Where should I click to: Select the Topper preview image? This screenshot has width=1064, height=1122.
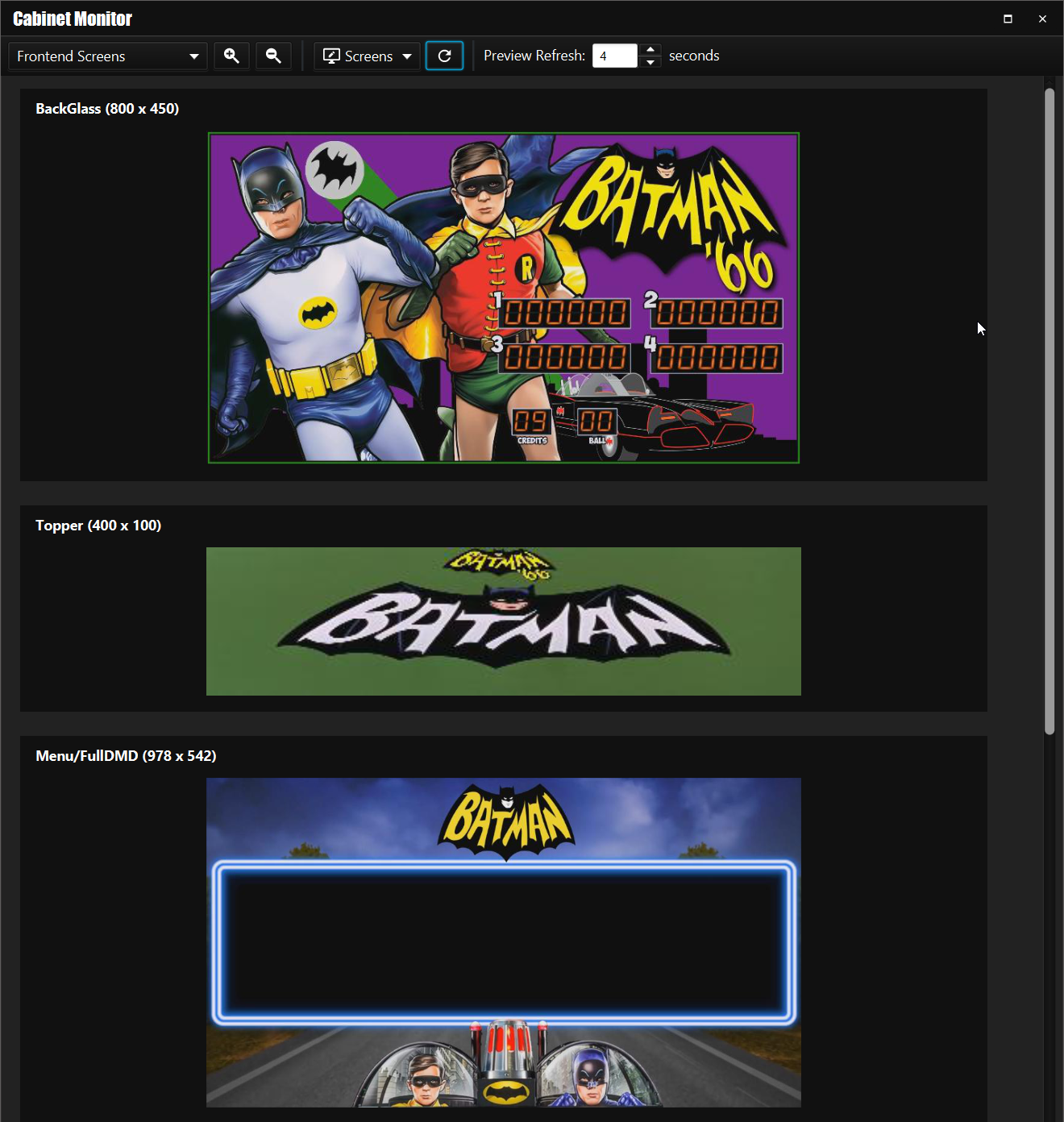504,621
